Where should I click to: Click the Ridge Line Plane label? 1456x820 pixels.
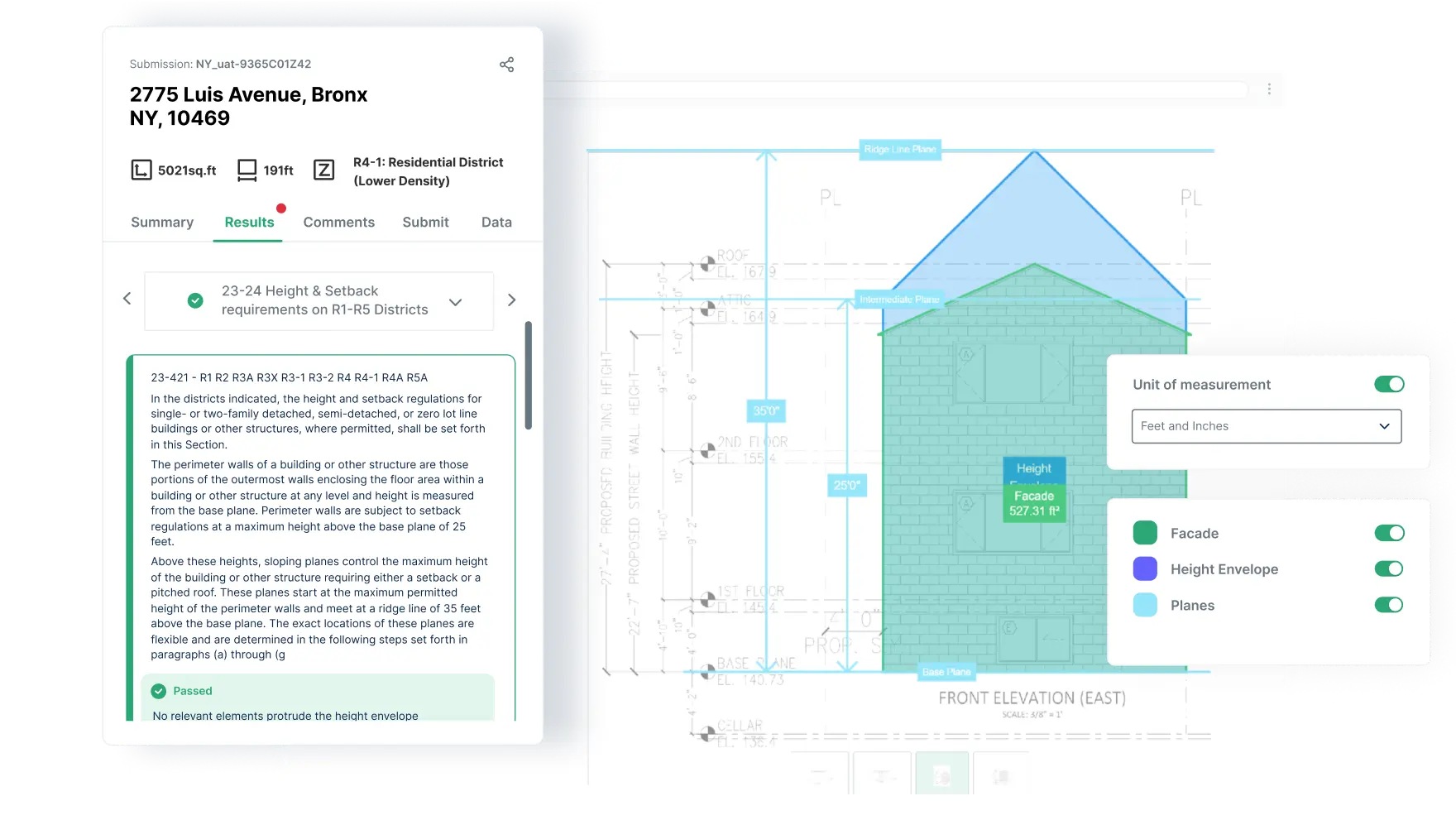pos(900,150)
